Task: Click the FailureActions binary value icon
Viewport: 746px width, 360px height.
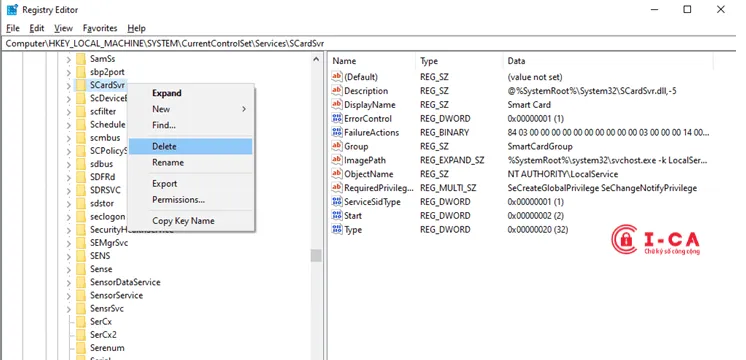Action: tap(337, 132)
